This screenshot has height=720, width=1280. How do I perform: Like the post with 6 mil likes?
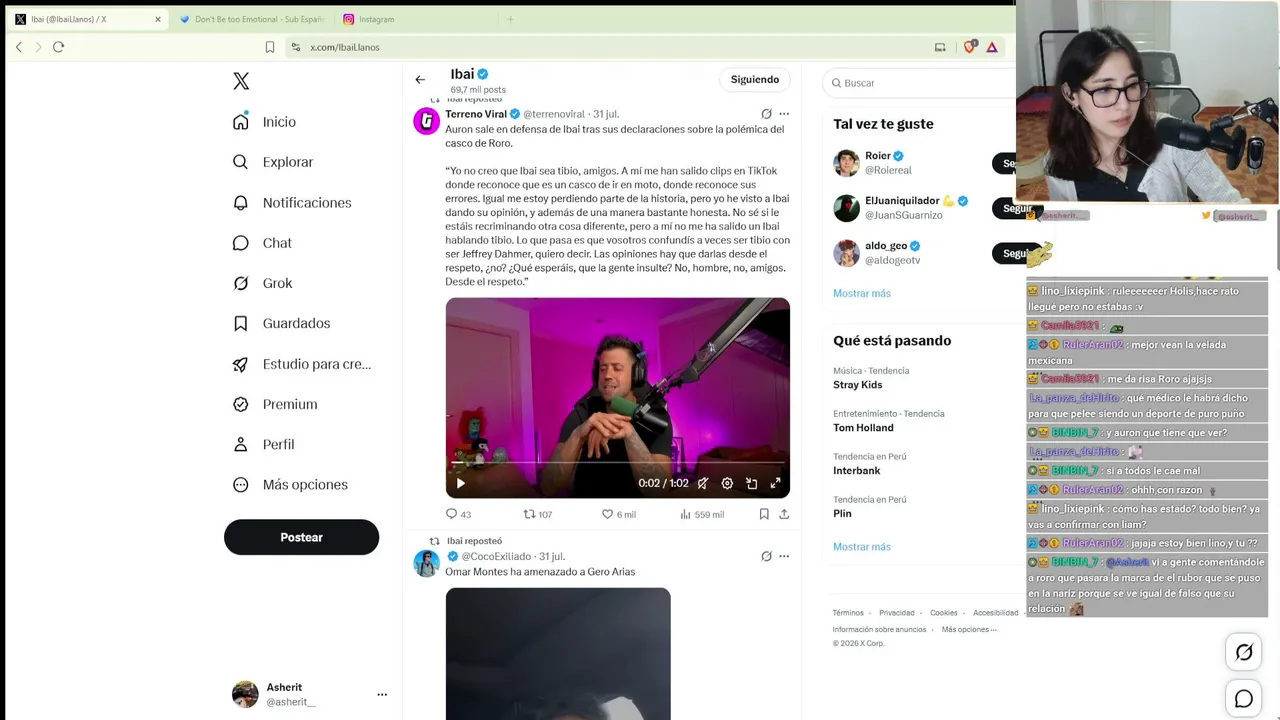[618, 514]
